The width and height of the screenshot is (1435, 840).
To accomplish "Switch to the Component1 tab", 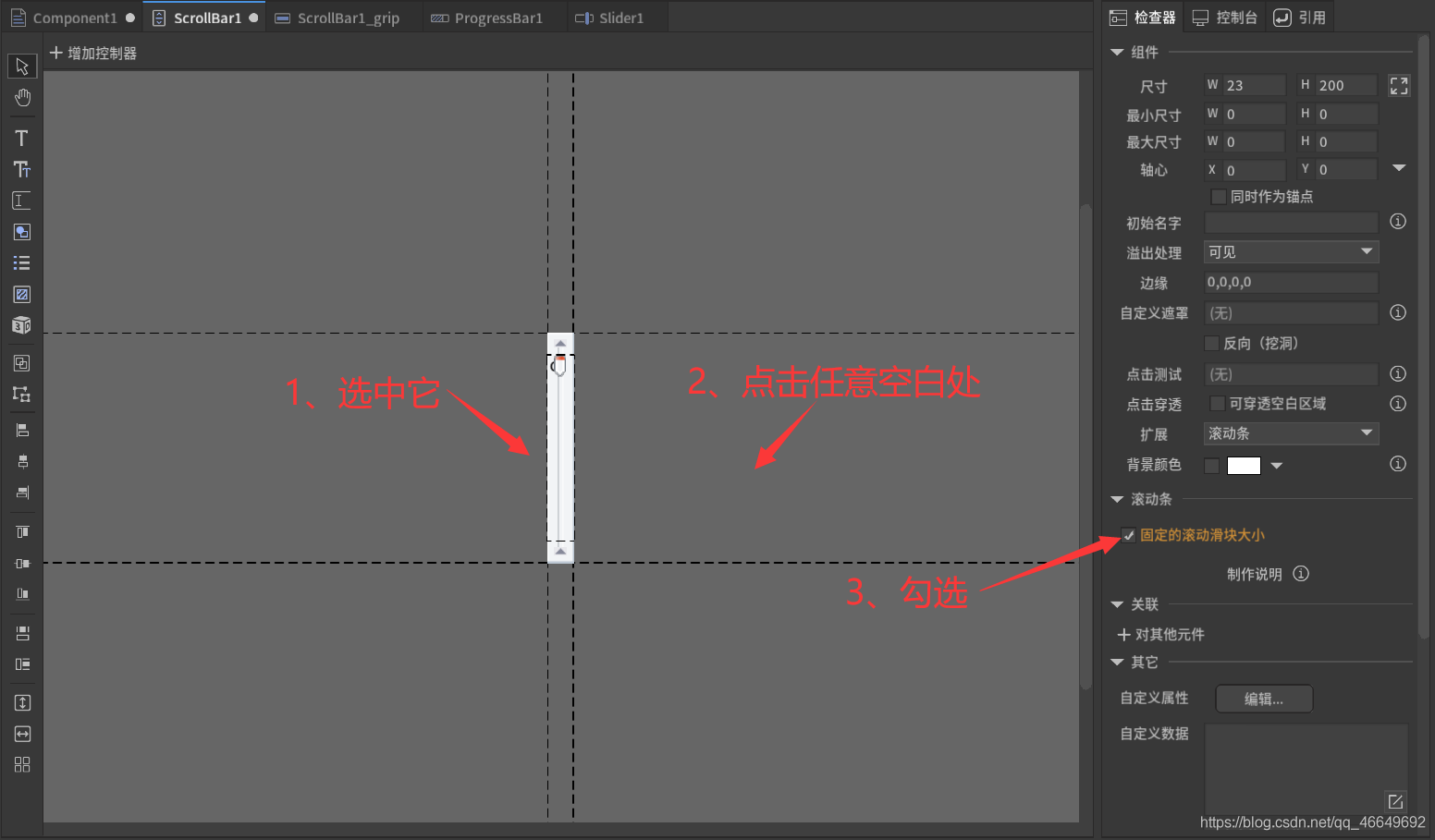I will click(x=72, y=18).
